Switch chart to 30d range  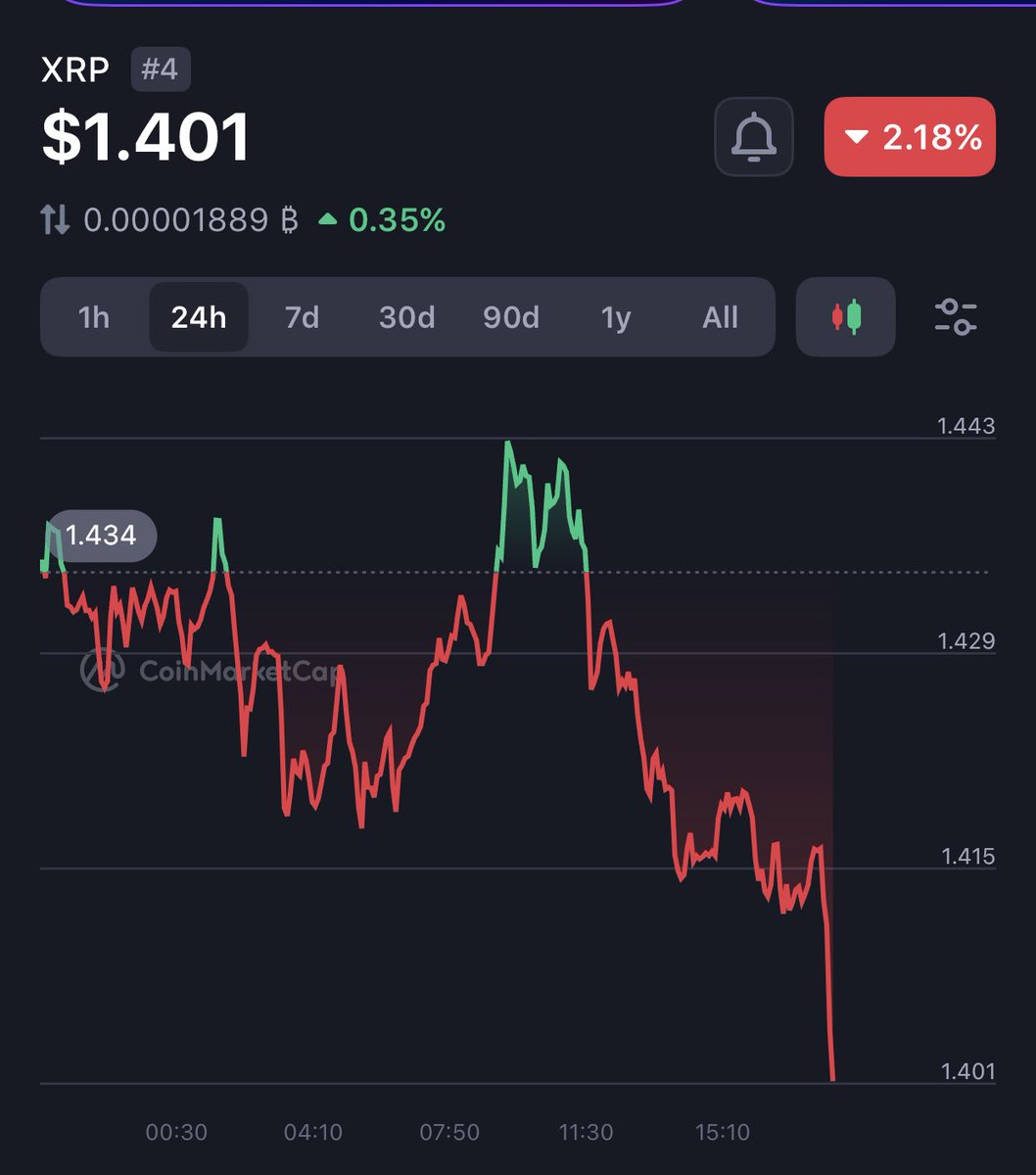[x=406, y=317]
